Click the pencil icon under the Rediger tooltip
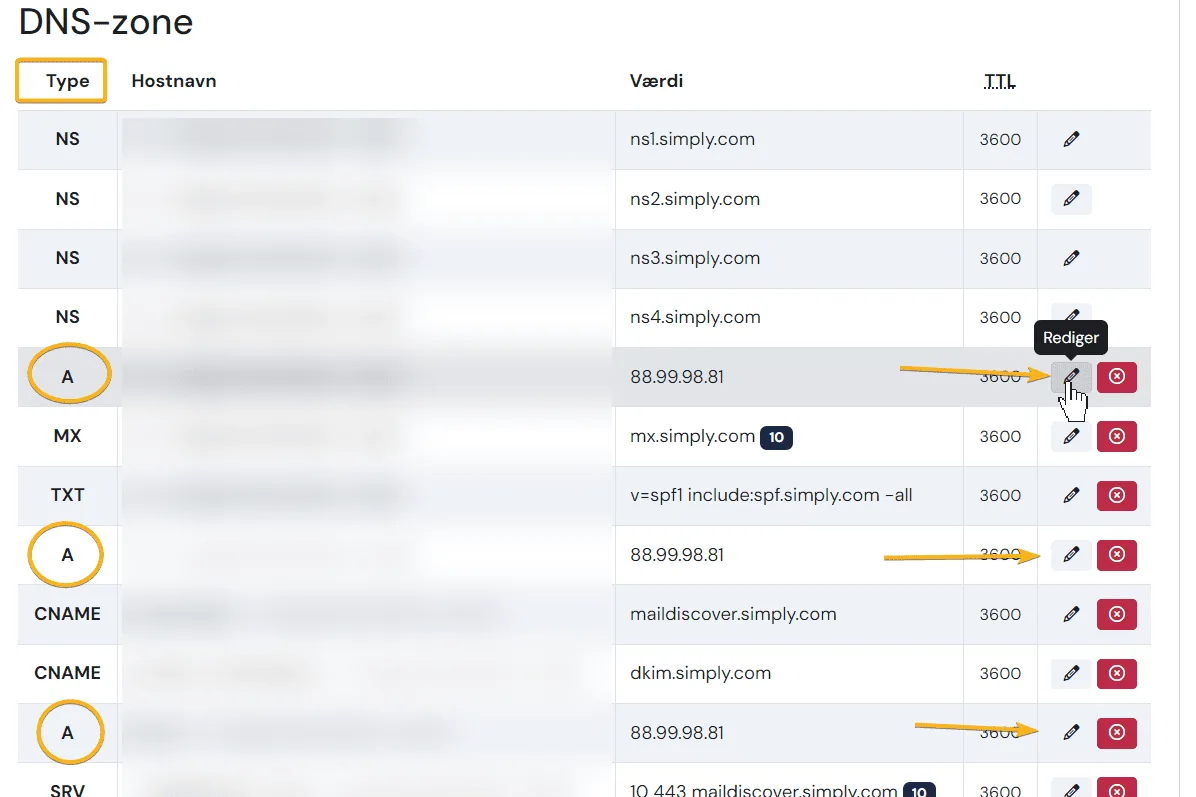The width and height of the screenshot is (1196, 797). [x=1071, y=377]
